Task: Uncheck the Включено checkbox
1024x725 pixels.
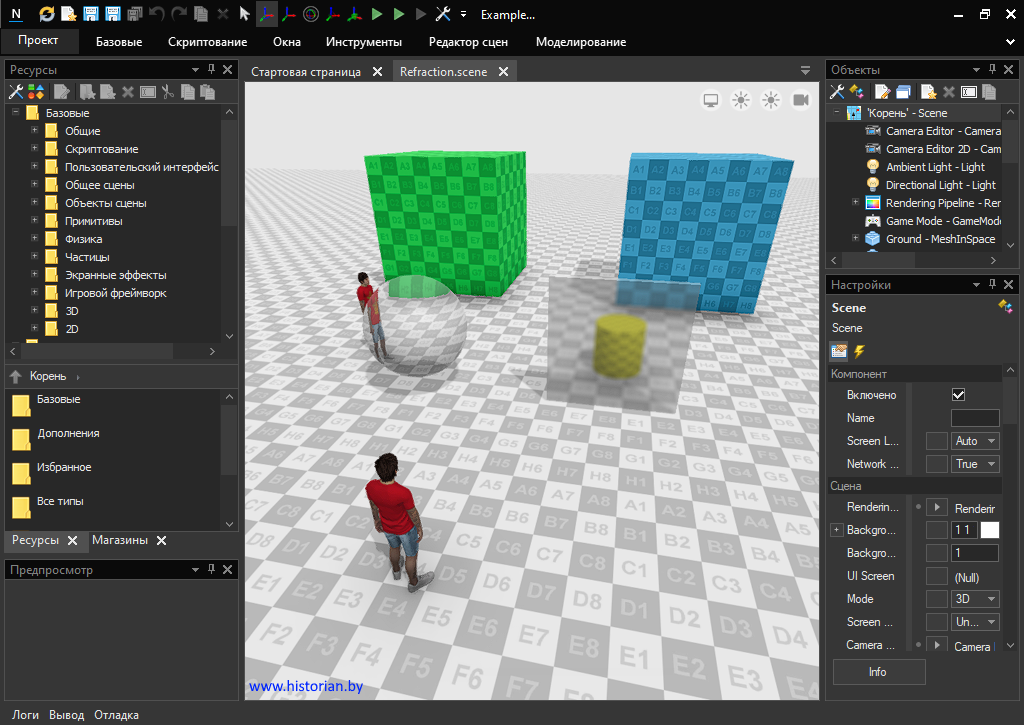Action: click(x=958, y=395)
